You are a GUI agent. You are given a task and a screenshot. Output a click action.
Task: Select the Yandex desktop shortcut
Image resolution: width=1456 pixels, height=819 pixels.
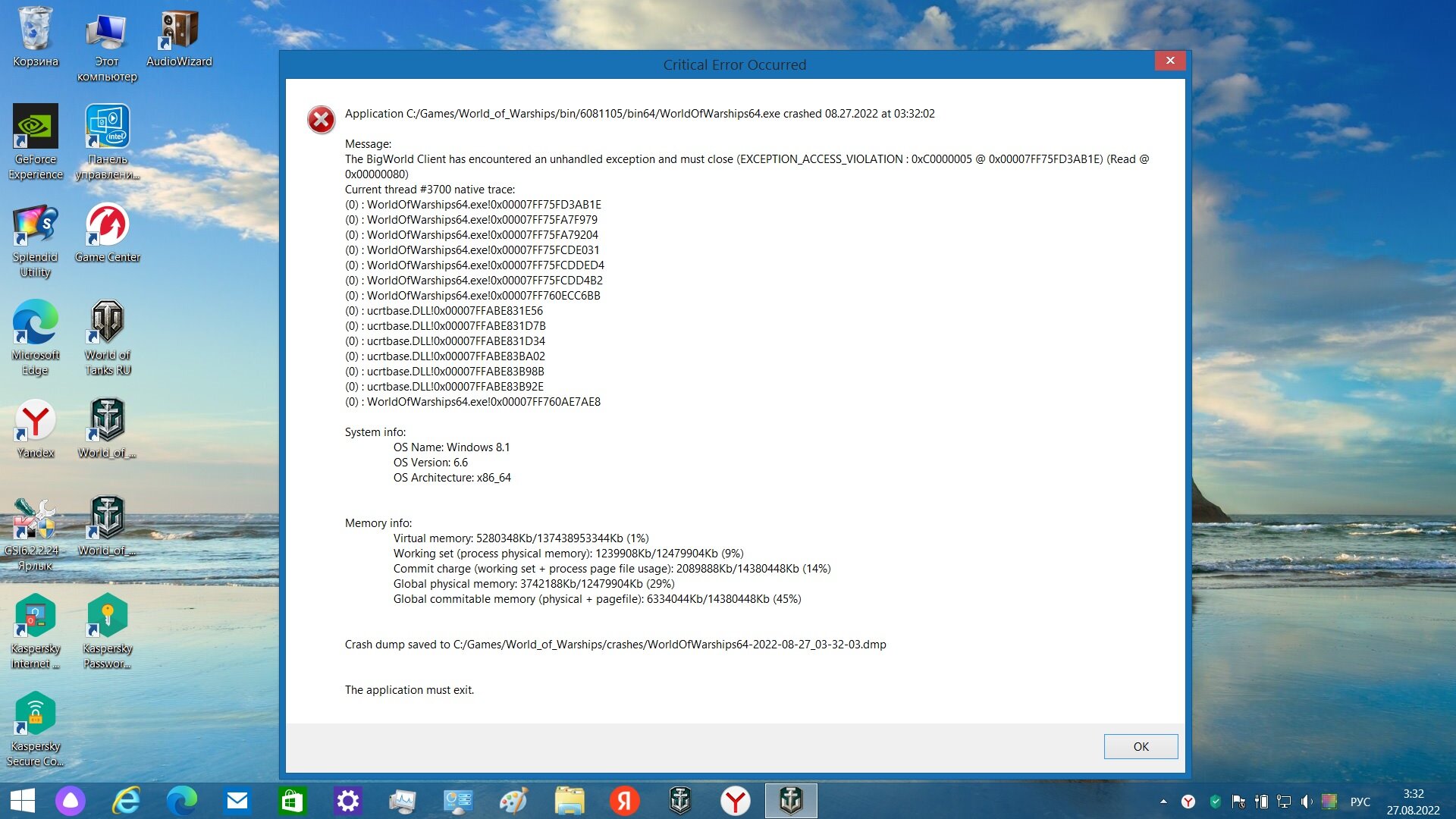[36, 428]
